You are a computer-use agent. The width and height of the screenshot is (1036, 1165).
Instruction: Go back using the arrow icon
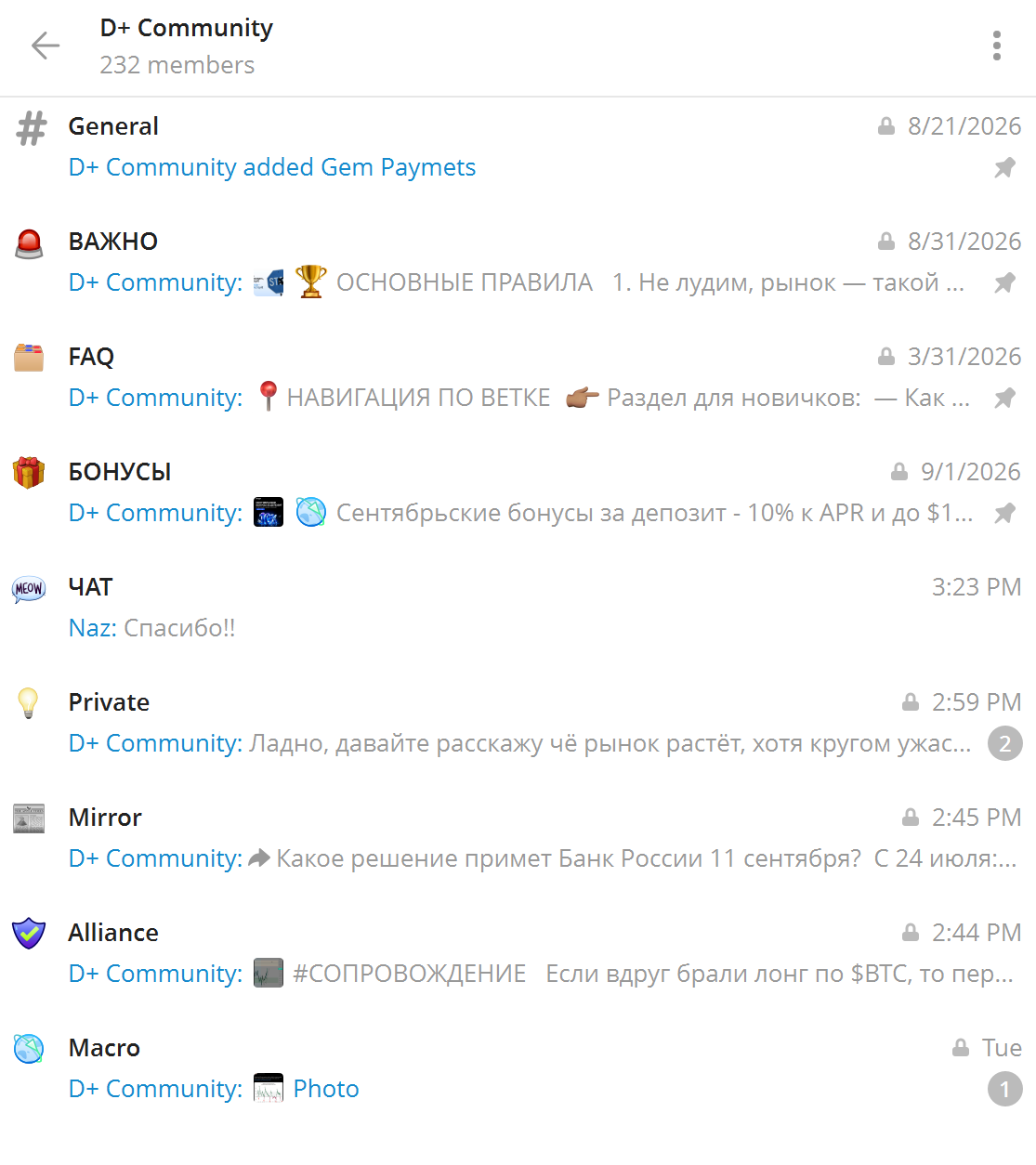pos(45,46)
